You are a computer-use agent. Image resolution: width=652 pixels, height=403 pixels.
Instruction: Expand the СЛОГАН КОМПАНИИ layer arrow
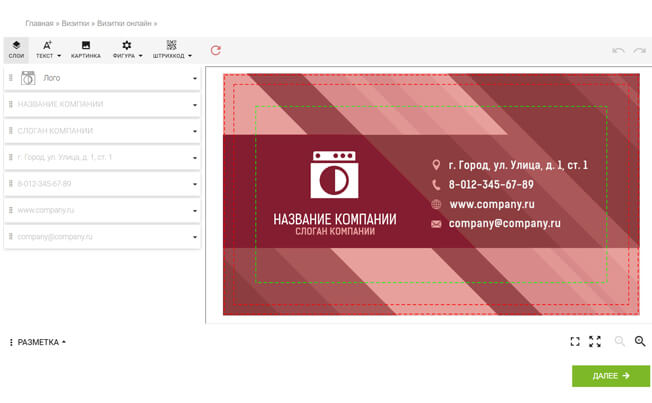pos(195,131)
